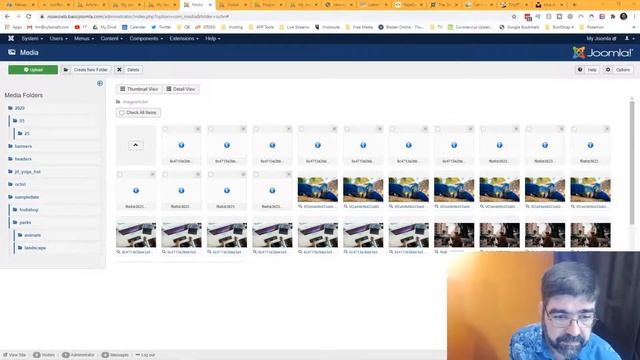The width and height of the screenshot is (640, 360).
Task: Check the Check All Items checkbox
Action: pyautogui.click(x=122, y=113)
